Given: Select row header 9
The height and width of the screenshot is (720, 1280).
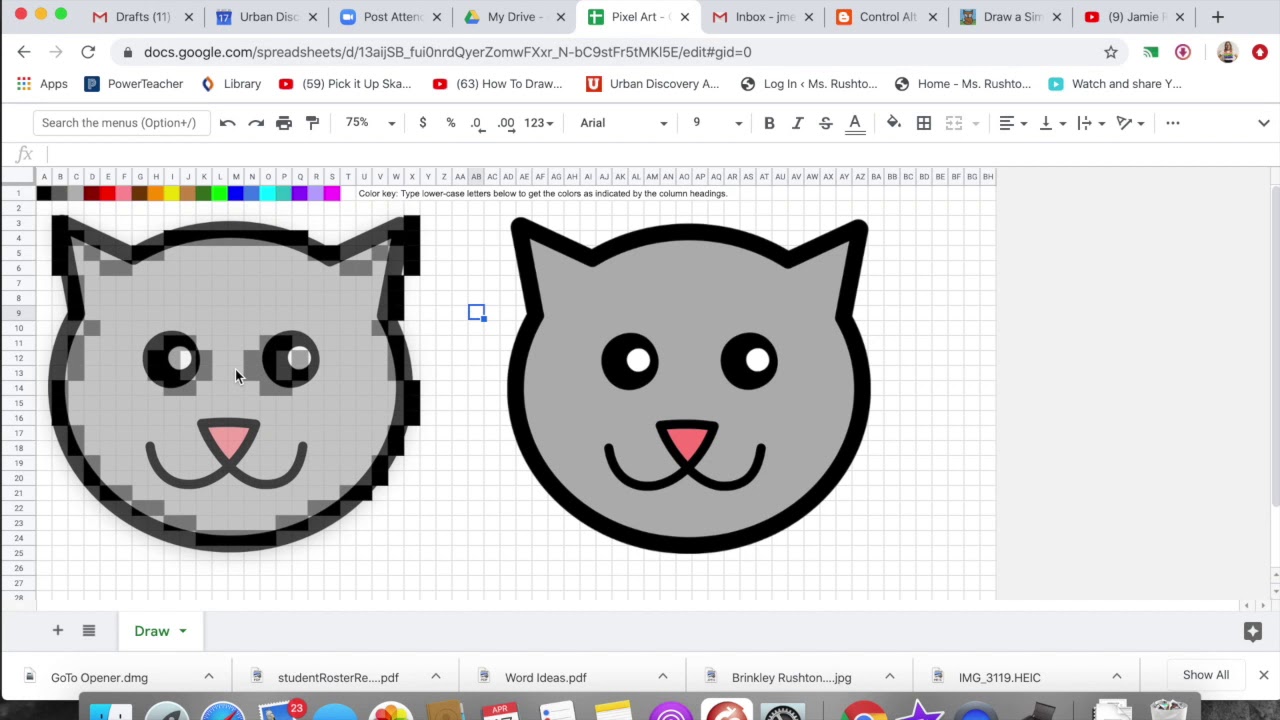Looking at the screenshot, I should click(18, 313).
